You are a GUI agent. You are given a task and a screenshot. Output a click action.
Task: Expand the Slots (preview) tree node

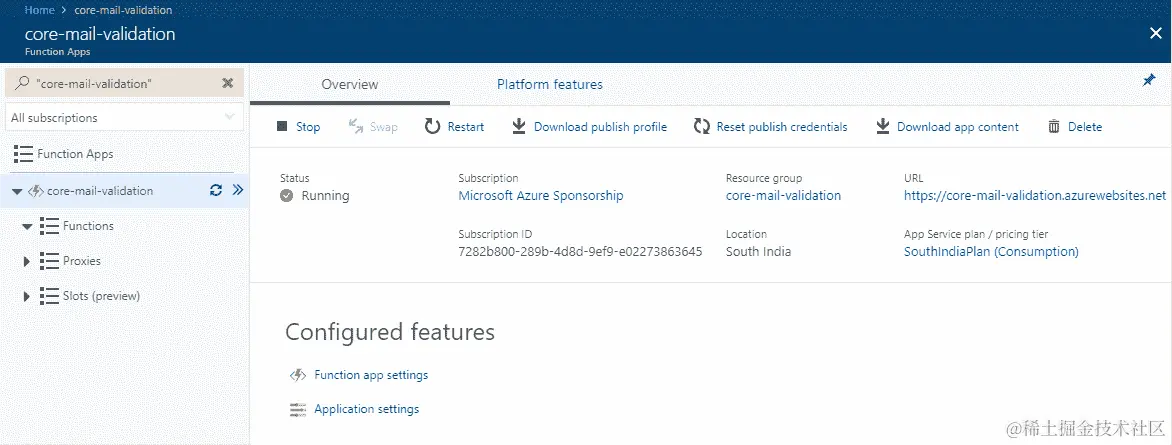27,296
